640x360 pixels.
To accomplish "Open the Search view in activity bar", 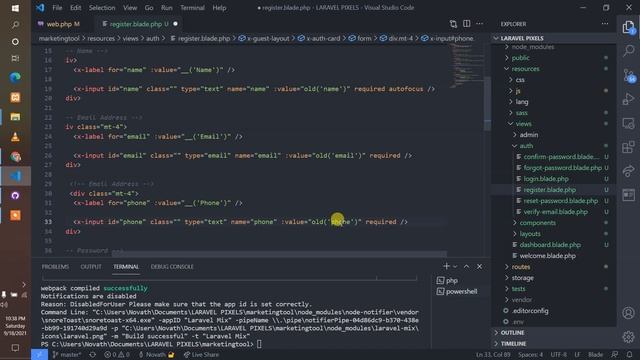I will 629,51.
